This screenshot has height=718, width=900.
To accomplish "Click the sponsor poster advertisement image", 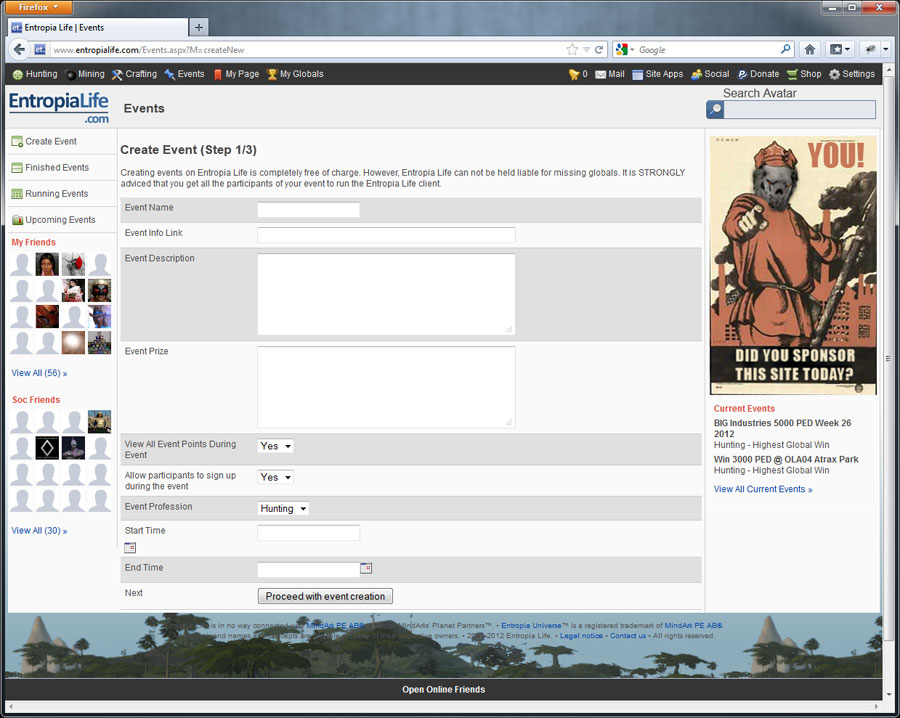I will pyautogui.click(x=793, y=265).
